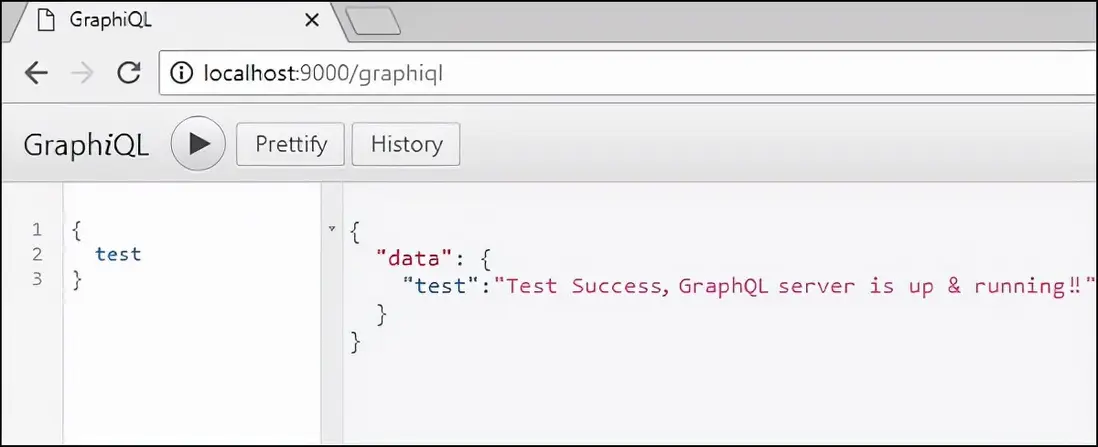Viewport: 1098px width, 447px height.
Task: Click line number 3 in editor gutter
Action: point(37,279)
